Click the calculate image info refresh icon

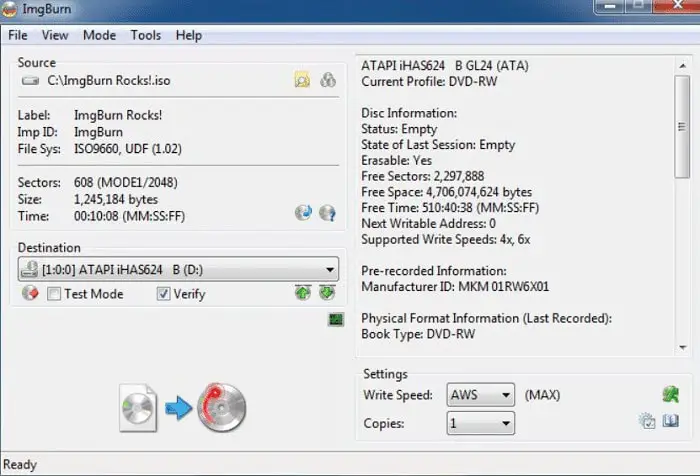(303, 213)
